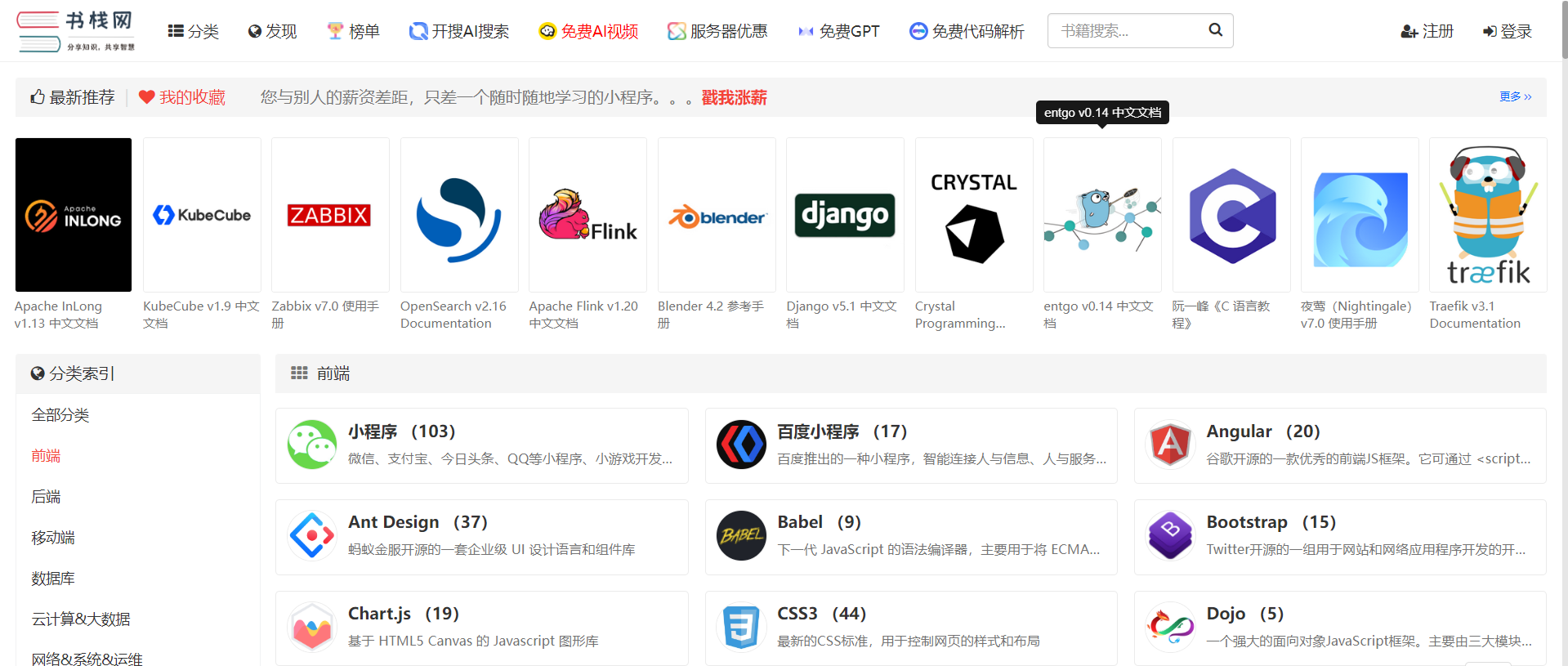Open the Apache Flink book cover

click(x=587, y=215)
